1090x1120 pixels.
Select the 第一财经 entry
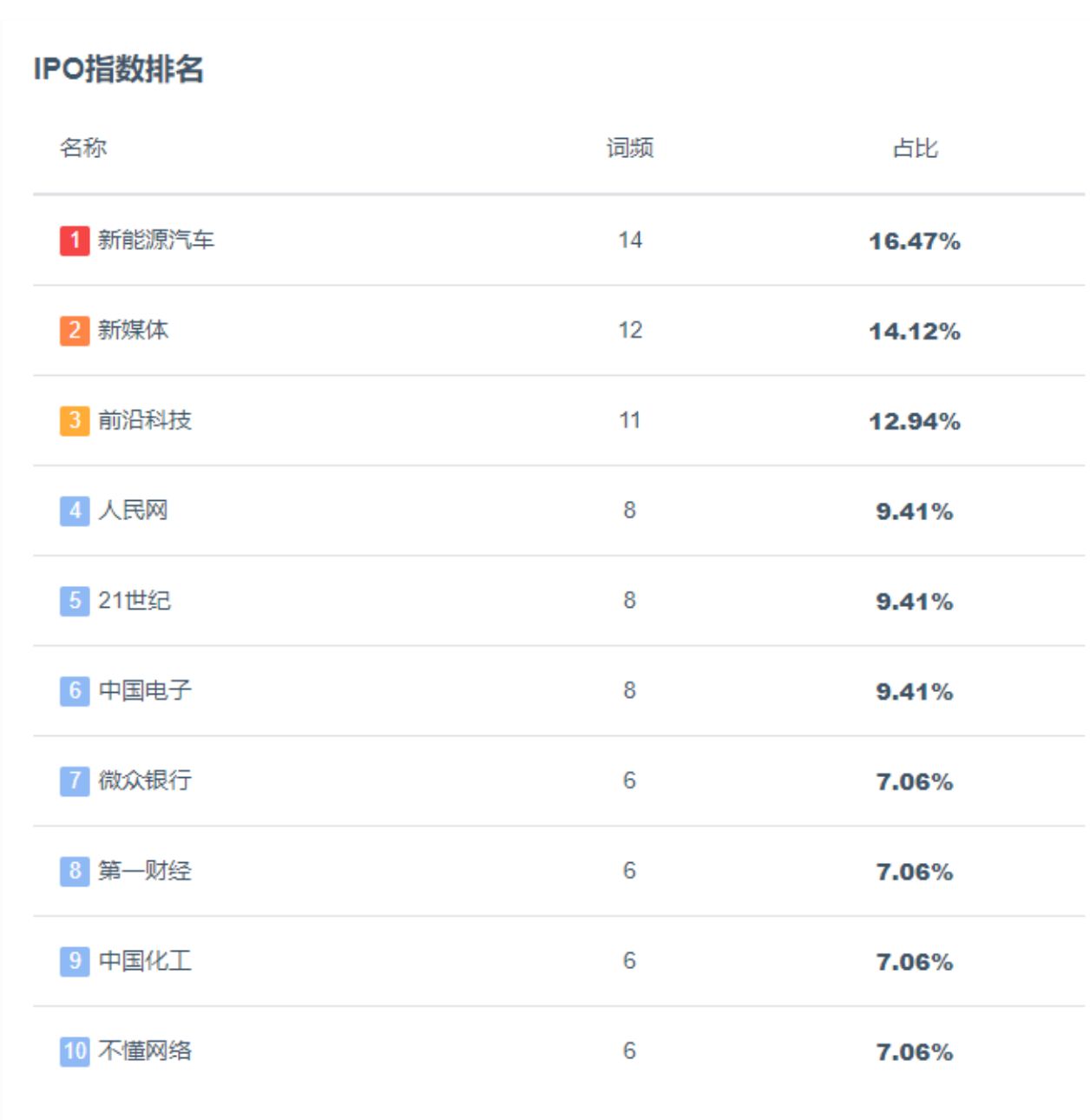145,871
